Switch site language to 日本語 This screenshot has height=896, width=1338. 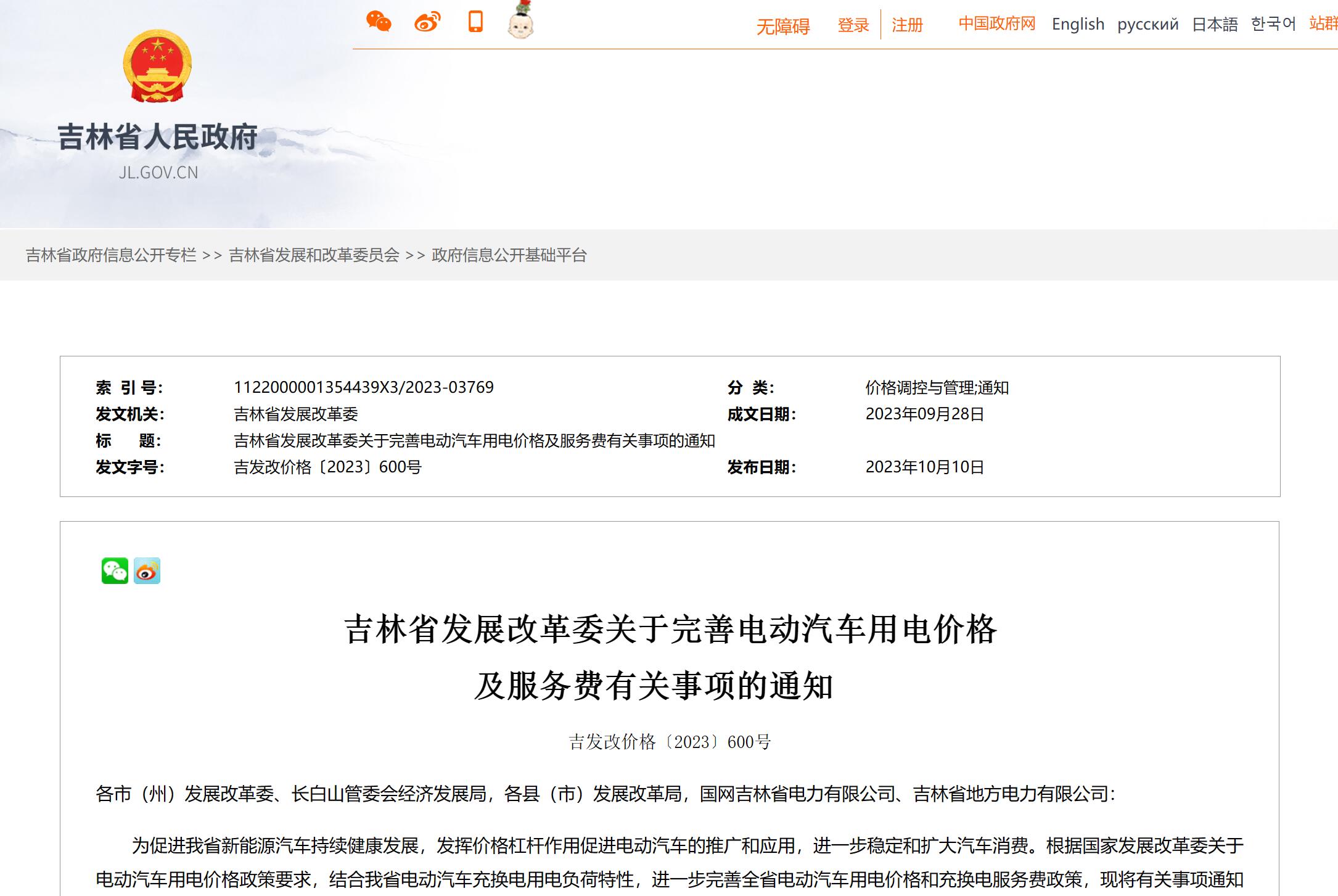[1215, 24]
